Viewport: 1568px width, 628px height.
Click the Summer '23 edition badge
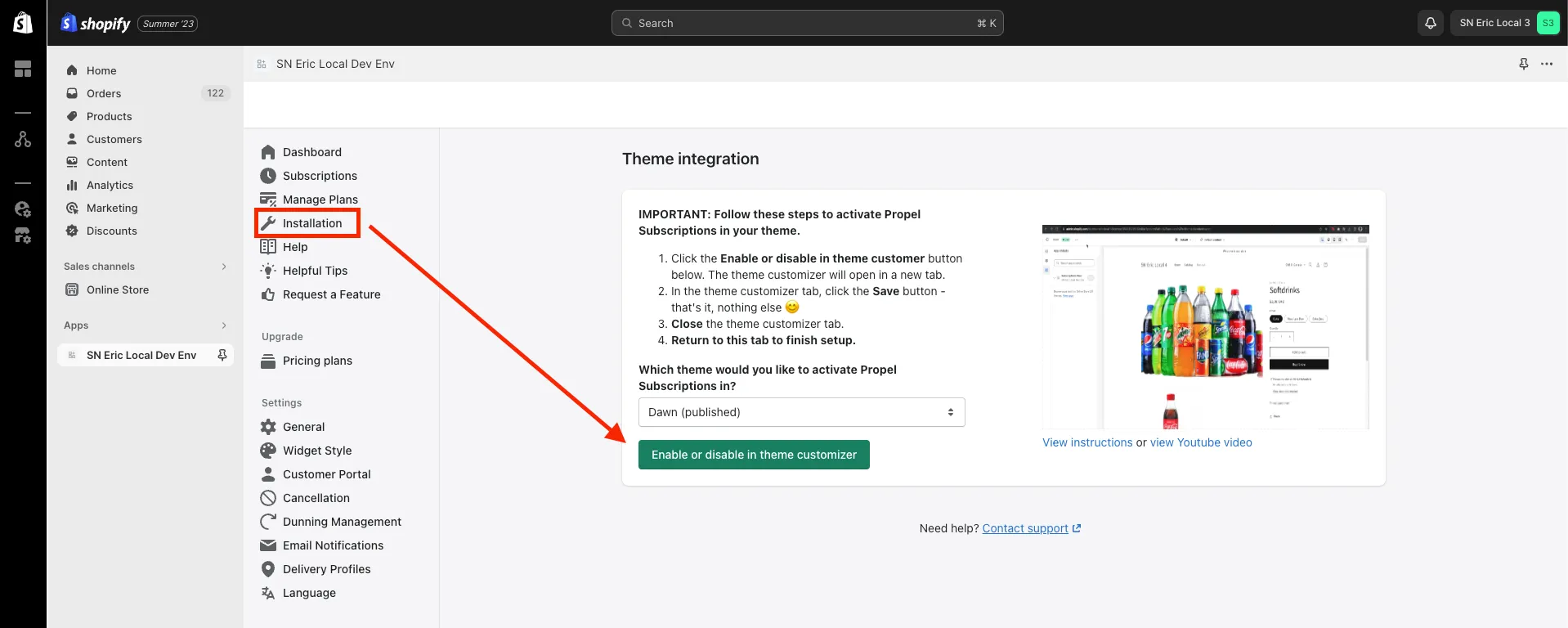[x=168, y=24]
